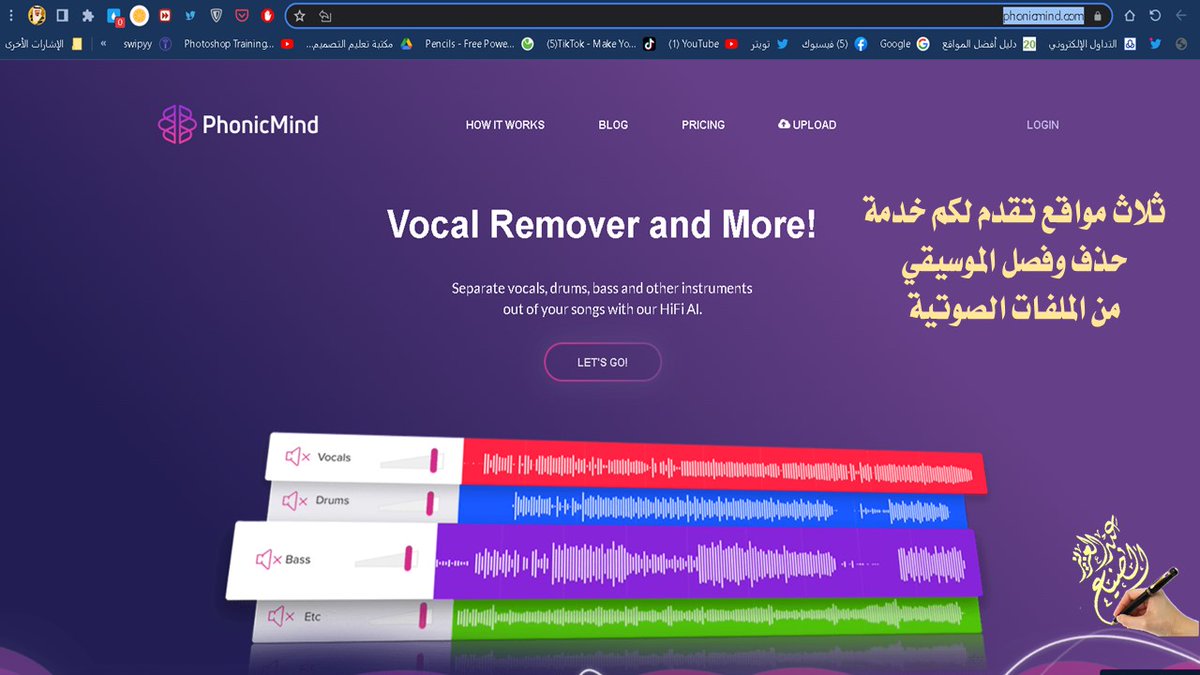Open the الإشارات الأخرى bookmarks folder
Image resolution: width=1200 pixels, height=675 pixels.
click(x=45, y=44)
